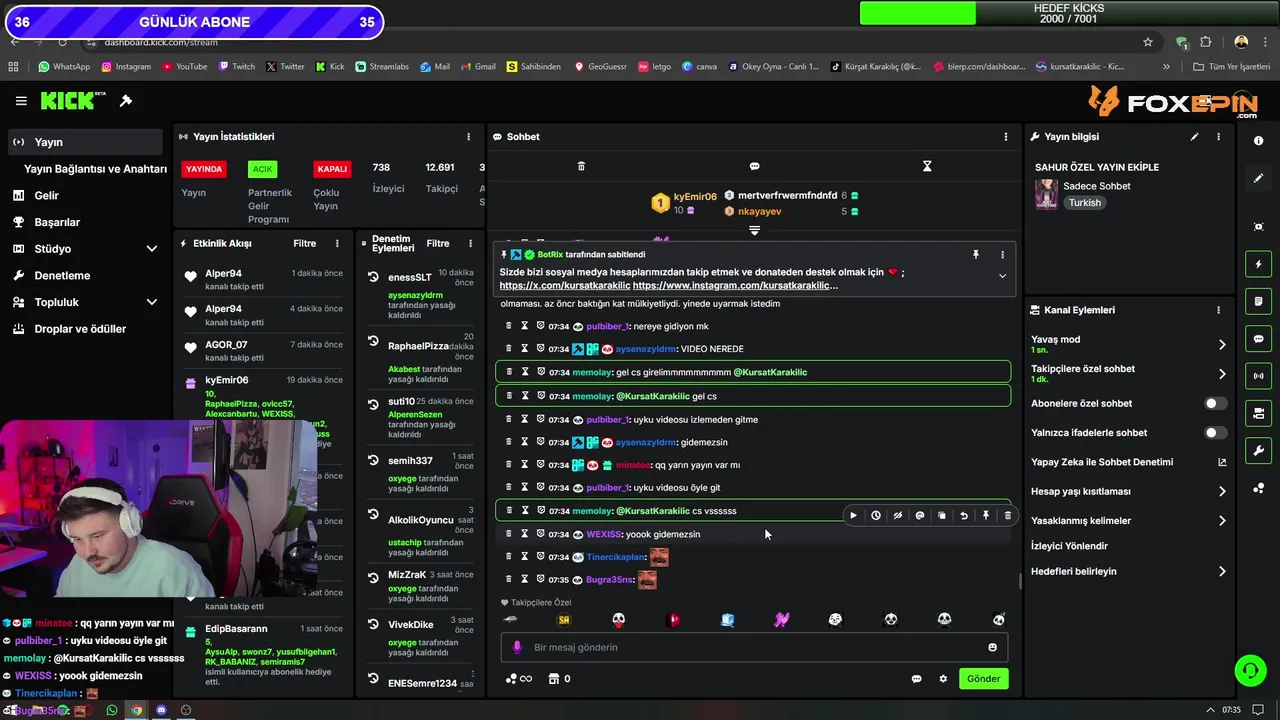
Task: Open Sohbet panel three-dot menu
Action: 1006,137
